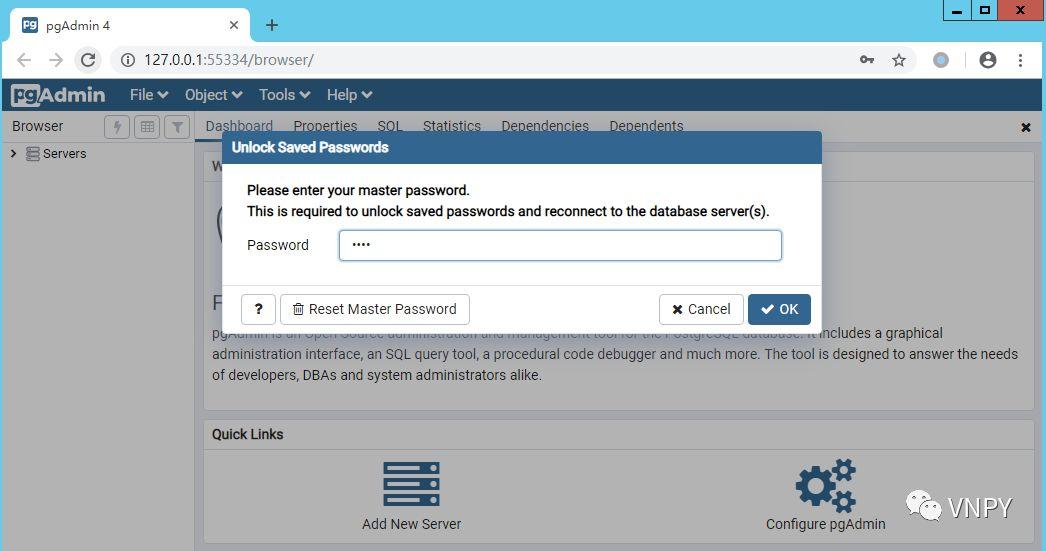
Task: Select the Servers label in tree
Action: 65,154
